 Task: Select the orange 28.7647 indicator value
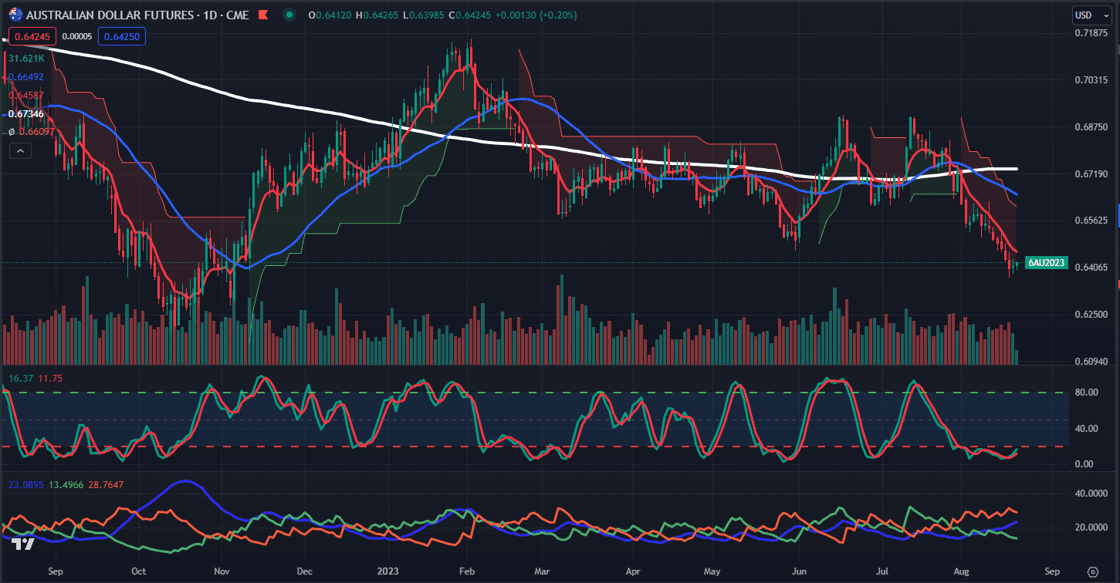tap(106, 484)
